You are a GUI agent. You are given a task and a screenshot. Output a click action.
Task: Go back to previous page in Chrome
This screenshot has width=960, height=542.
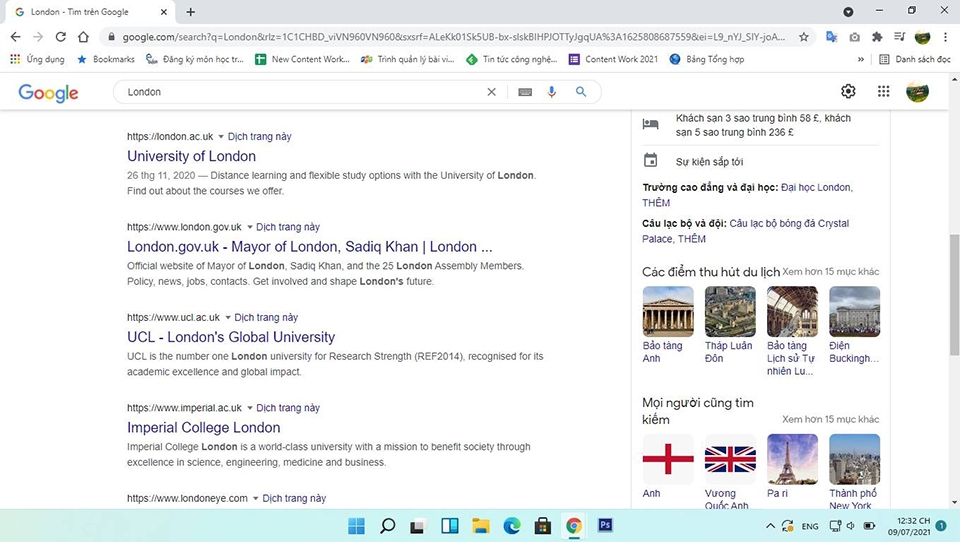pyautogui.click(x=16, y=37)
